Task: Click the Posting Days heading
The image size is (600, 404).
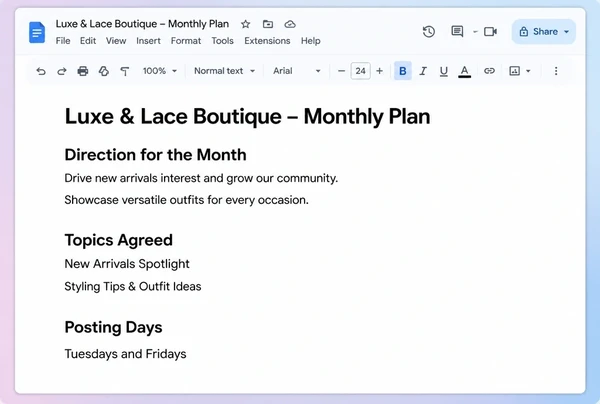Action: (x=113, y=327)
